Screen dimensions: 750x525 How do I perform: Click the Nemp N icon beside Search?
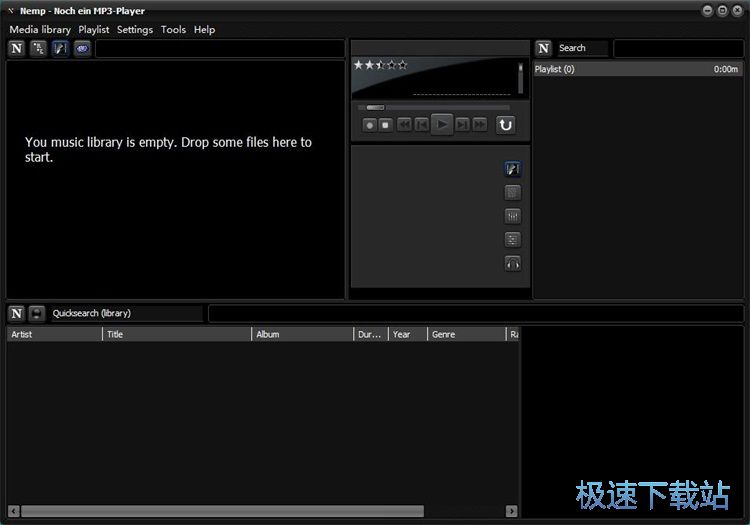543,48
